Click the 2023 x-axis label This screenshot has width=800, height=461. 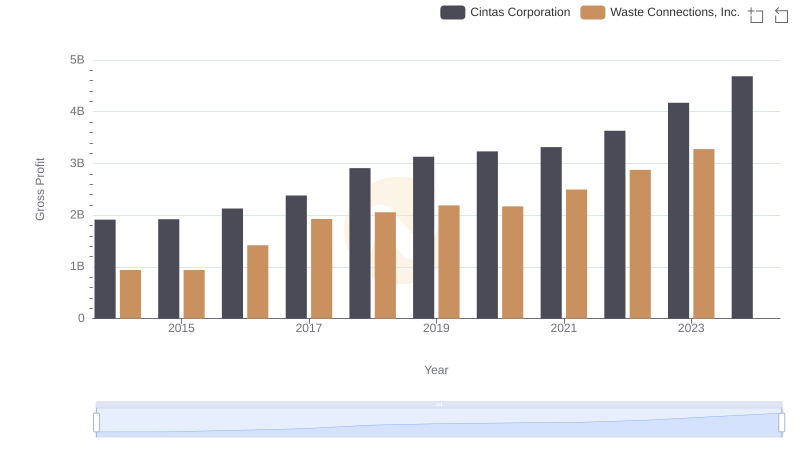click(x=691, y=328)
